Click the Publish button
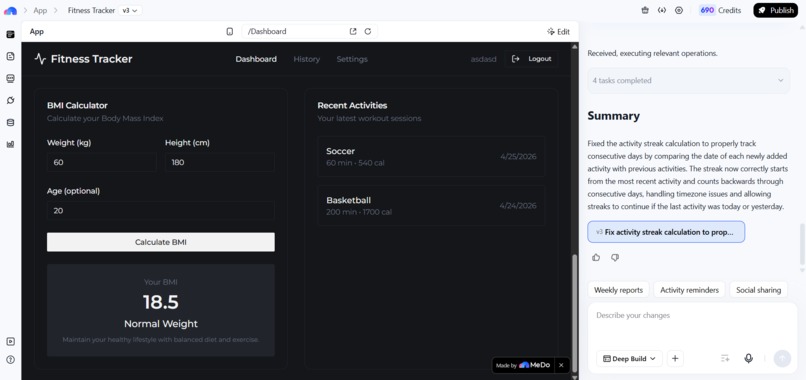The width and height of the screenshot is (806, 380). click(776, 10)
